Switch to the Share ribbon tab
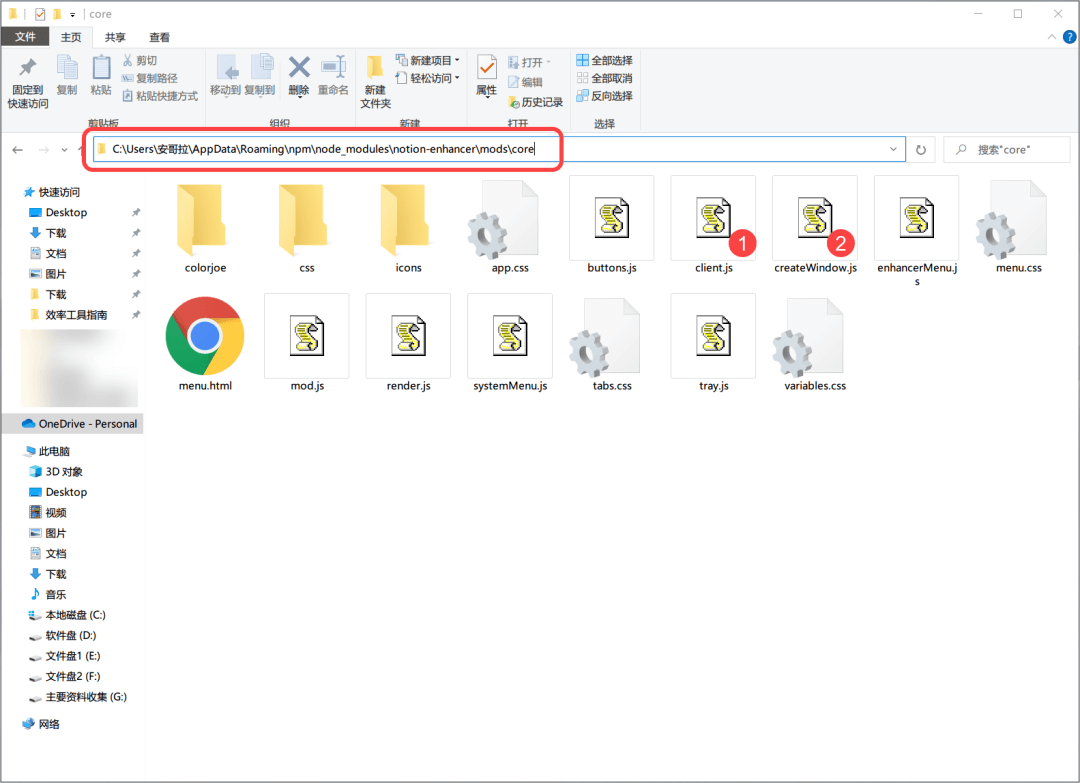Image resolution: width=1080 pixels, height=783 pixels. pos(115,37)
